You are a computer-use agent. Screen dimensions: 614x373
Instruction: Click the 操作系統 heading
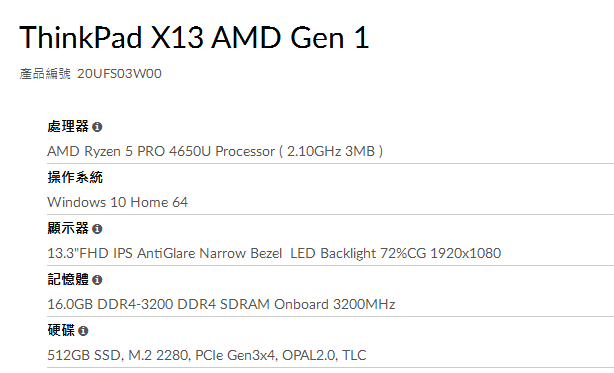pos(75,177)
